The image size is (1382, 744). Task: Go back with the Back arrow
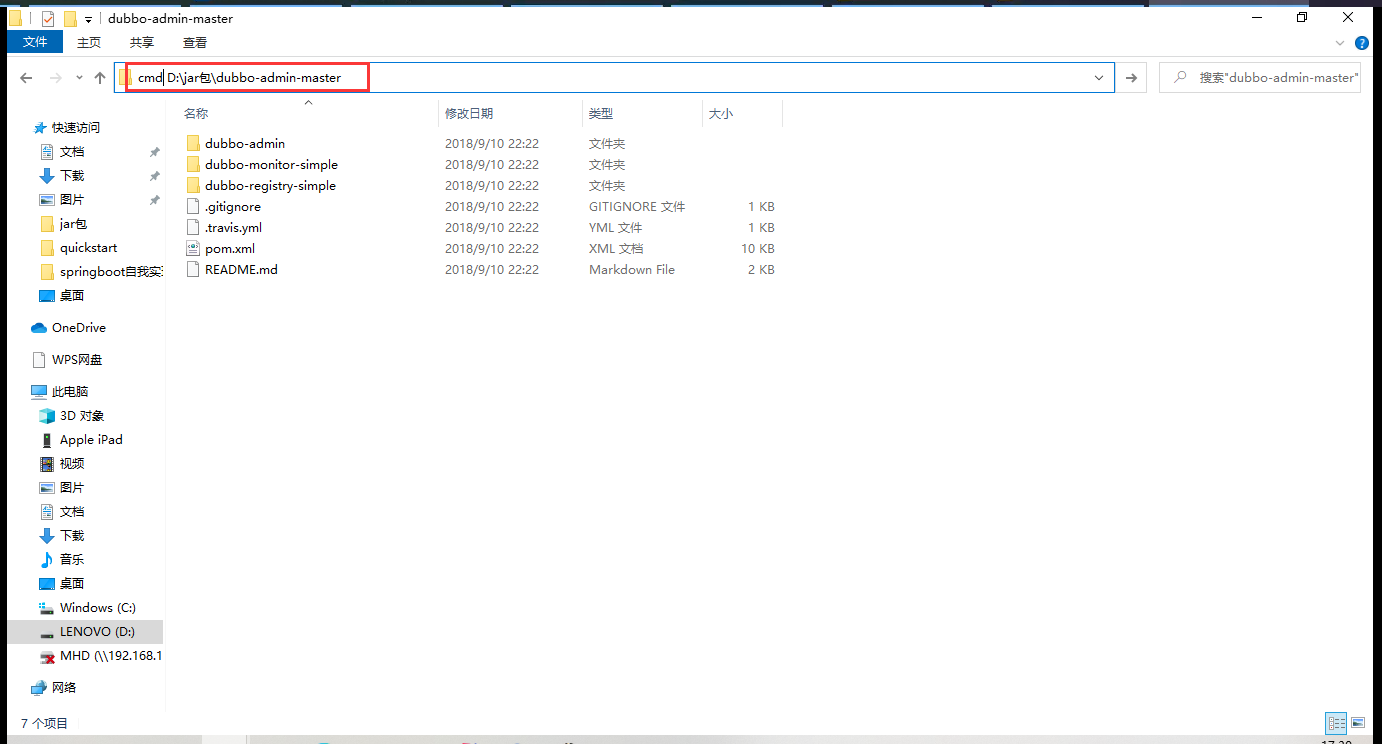(27, 77)
